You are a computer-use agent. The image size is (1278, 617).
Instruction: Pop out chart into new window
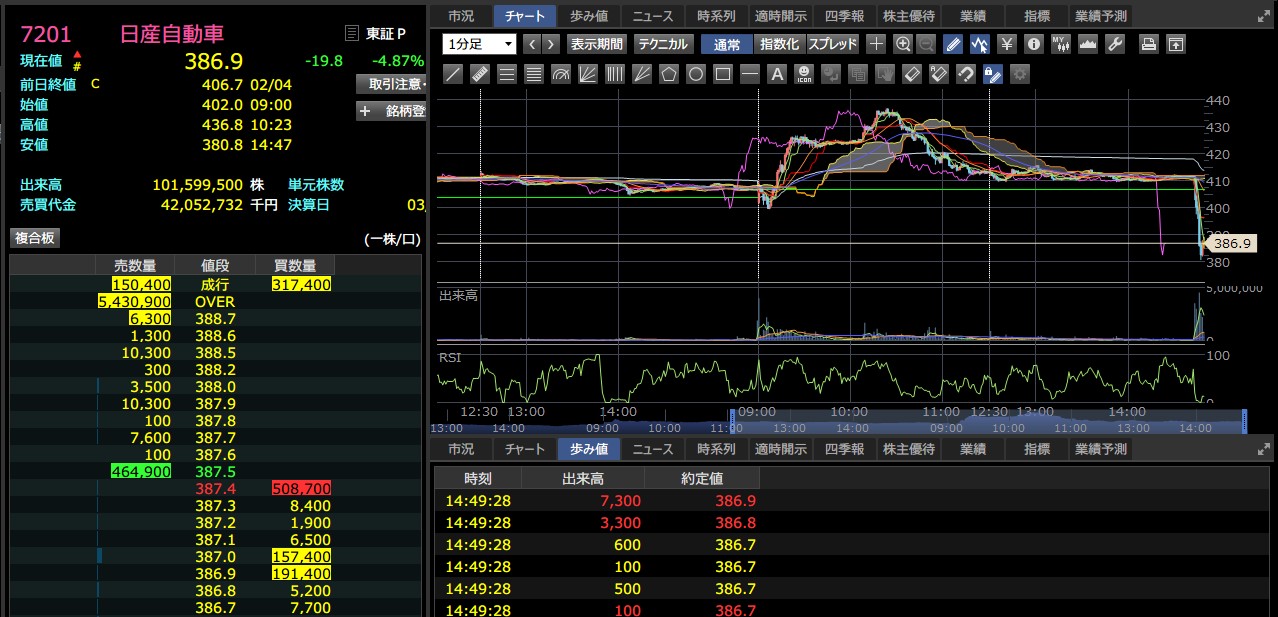[1177, 44]
